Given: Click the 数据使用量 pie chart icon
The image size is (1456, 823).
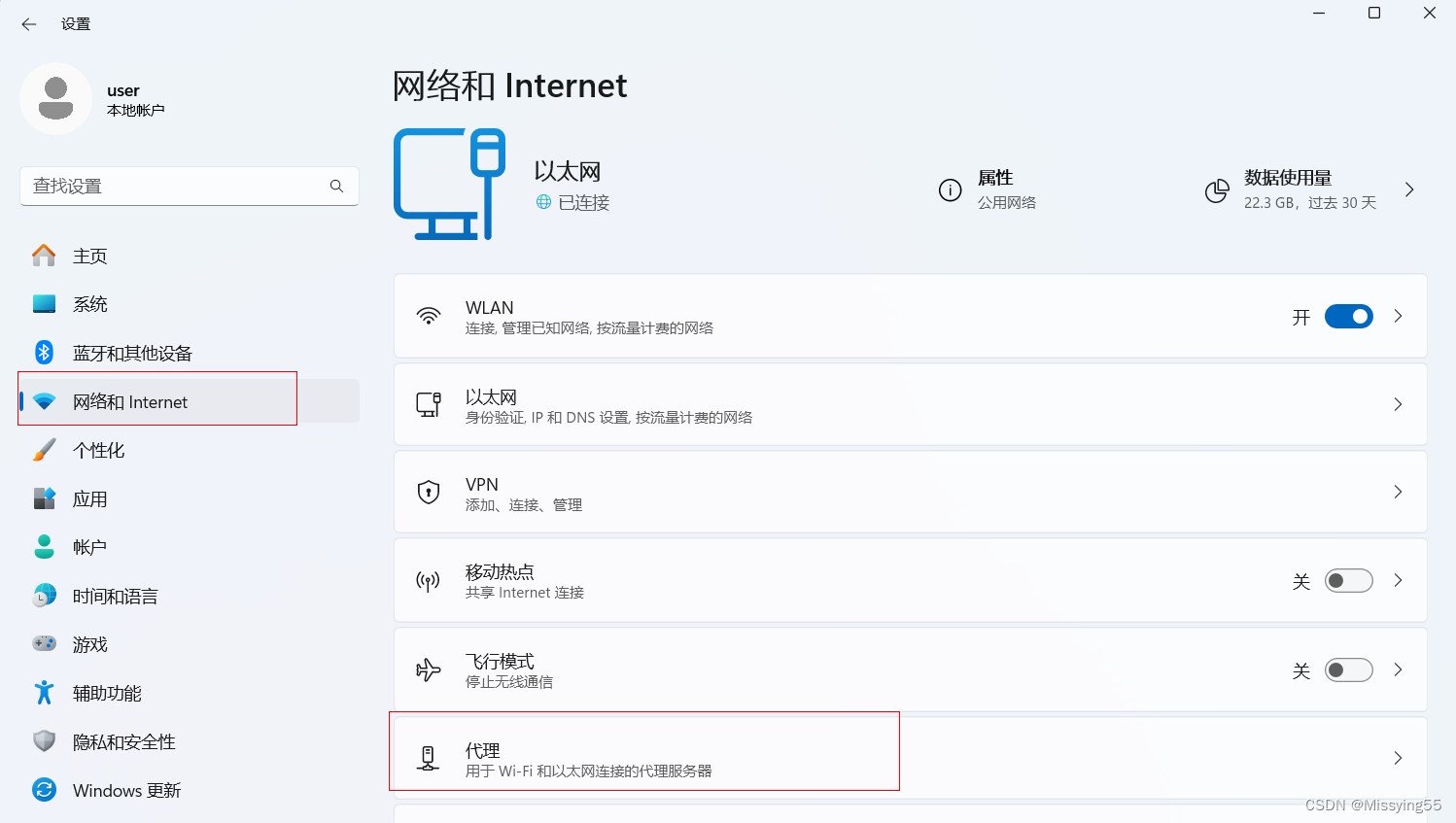Looking at the screenshot, I should point(1217,190).
